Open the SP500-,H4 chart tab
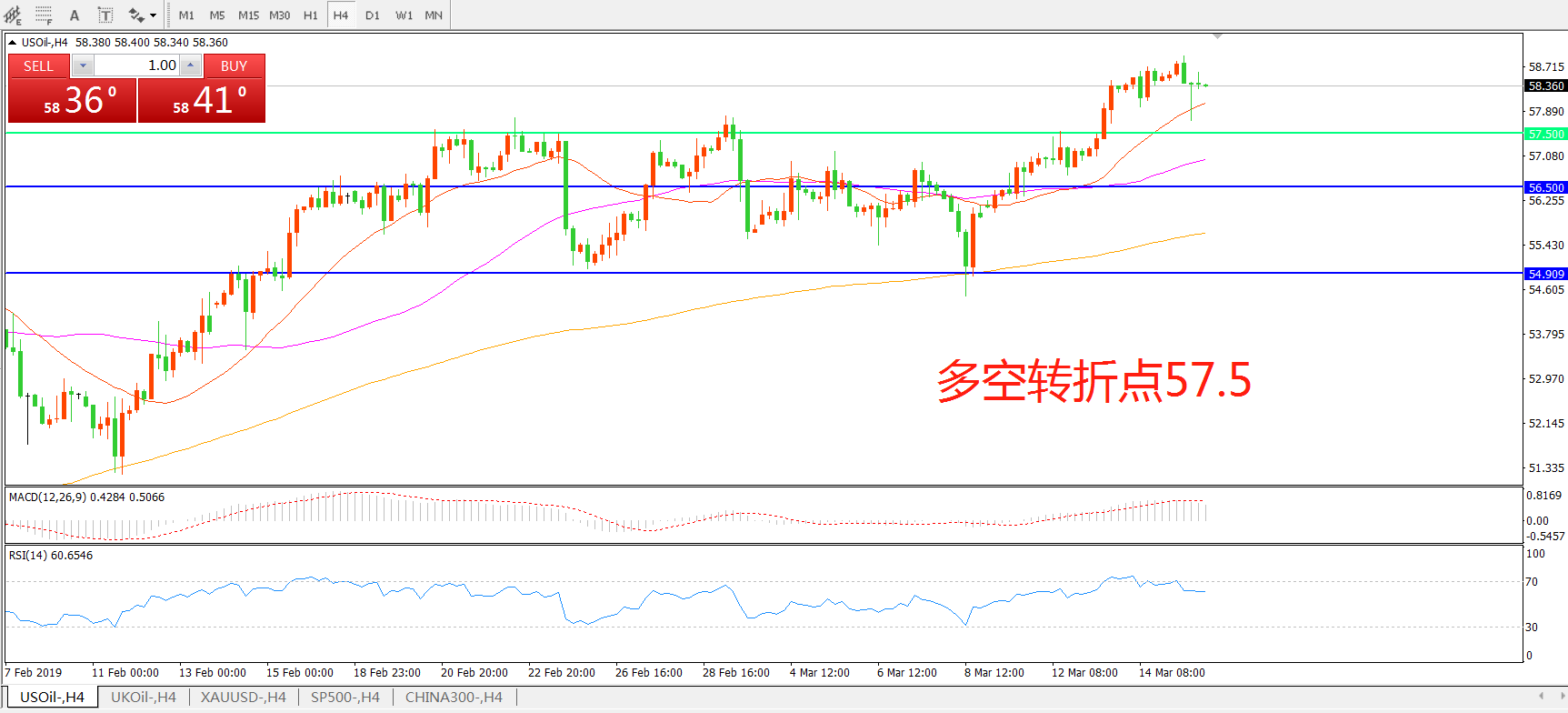 (x=345, y=698)
